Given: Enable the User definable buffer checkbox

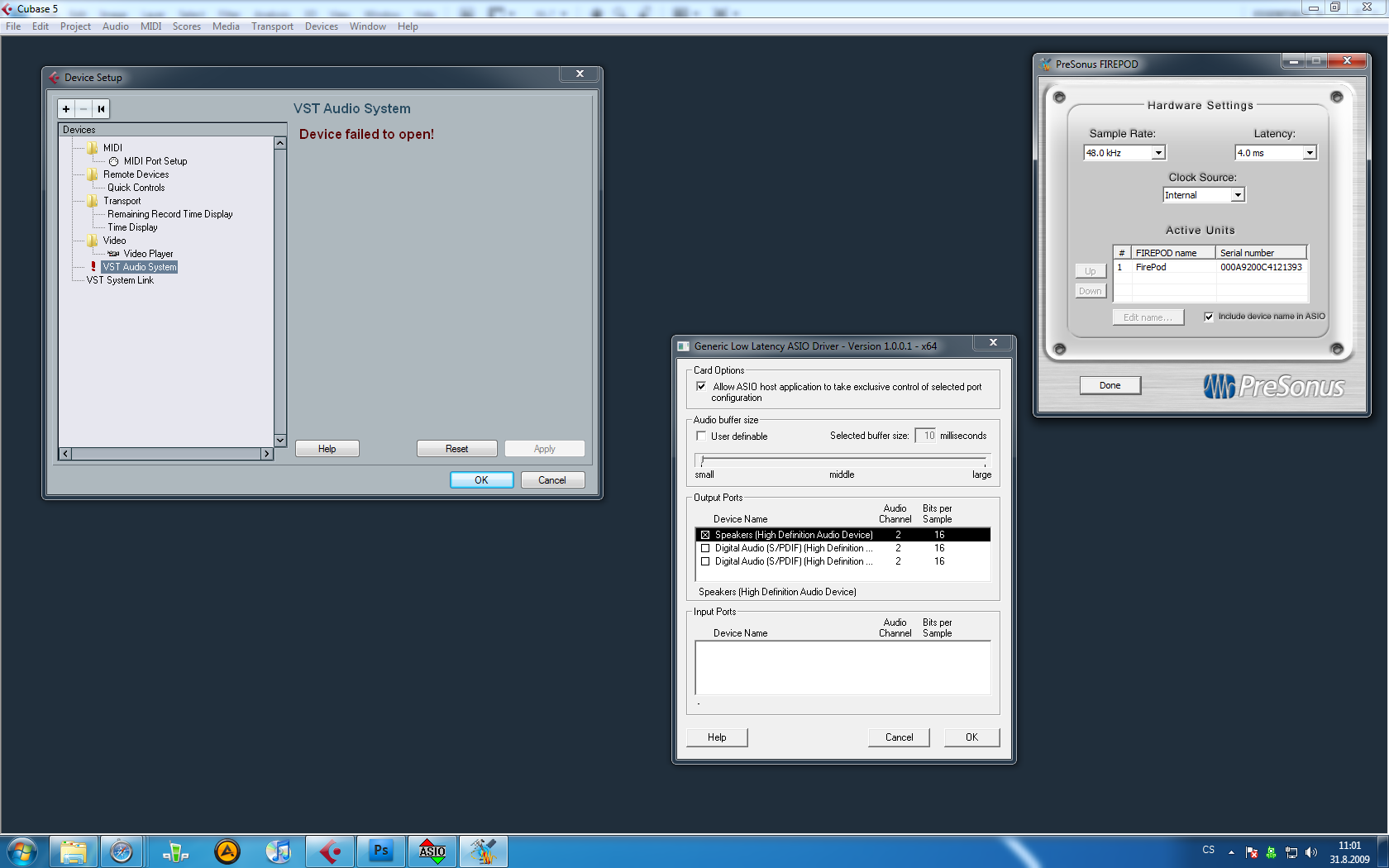Looking at the screenshot, I should click(701, 436).
